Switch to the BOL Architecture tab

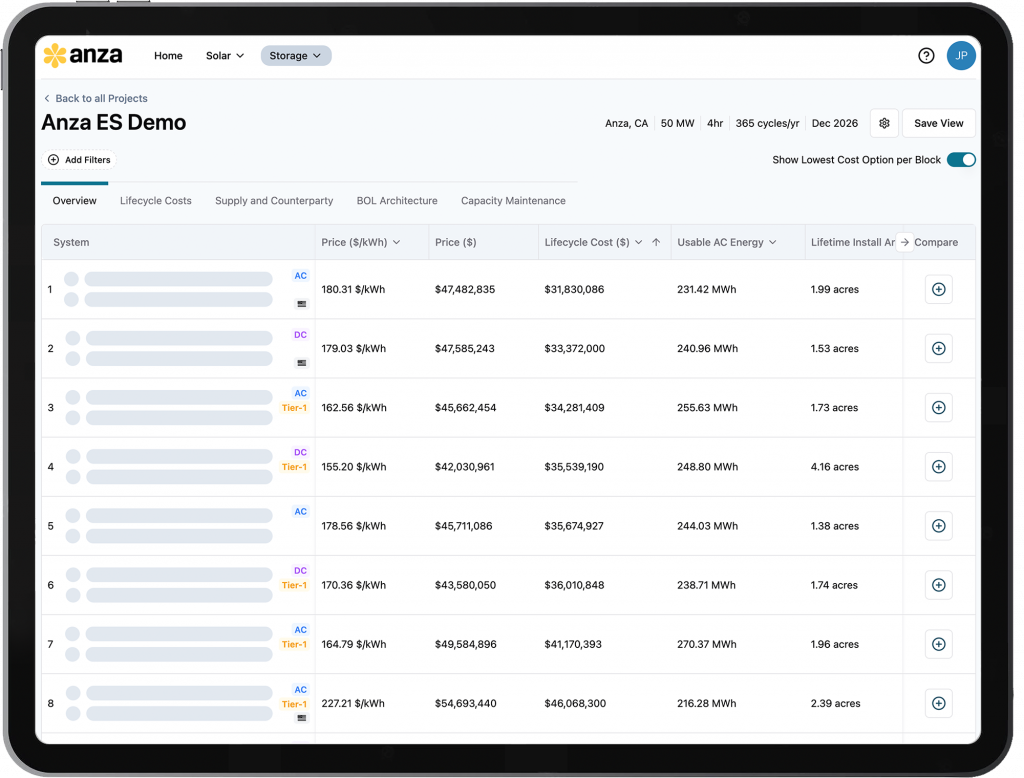pos(397,201)
